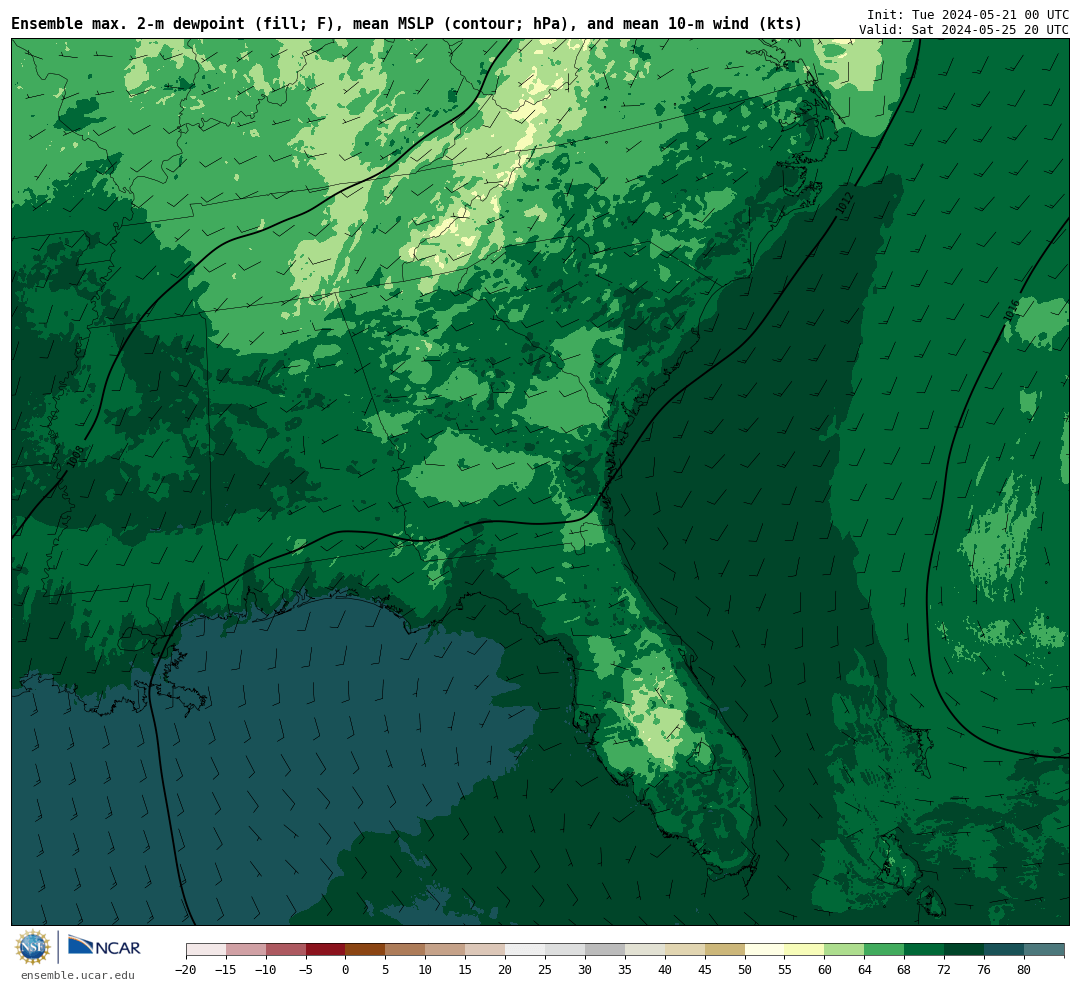This screenshot has height=988, width=1080.
Task: Click the -5 colorbar tick label
Action: (305, 969)
